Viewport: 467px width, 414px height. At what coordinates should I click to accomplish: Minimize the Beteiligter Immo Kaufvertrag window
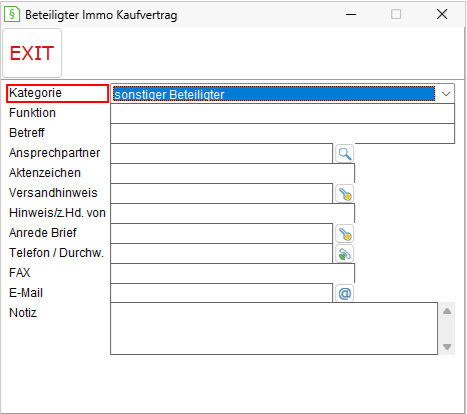click(351, 14)
